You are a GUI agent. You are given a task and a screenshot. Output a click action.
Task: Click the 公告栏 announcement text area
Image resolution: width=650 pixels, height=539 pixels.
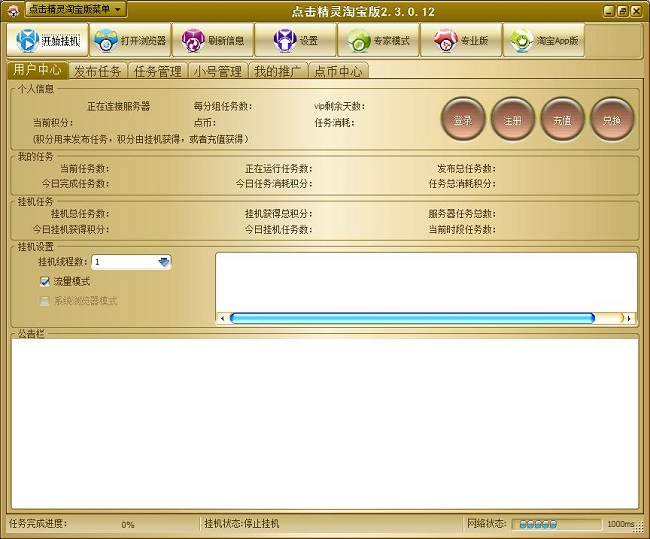(325, 423)
